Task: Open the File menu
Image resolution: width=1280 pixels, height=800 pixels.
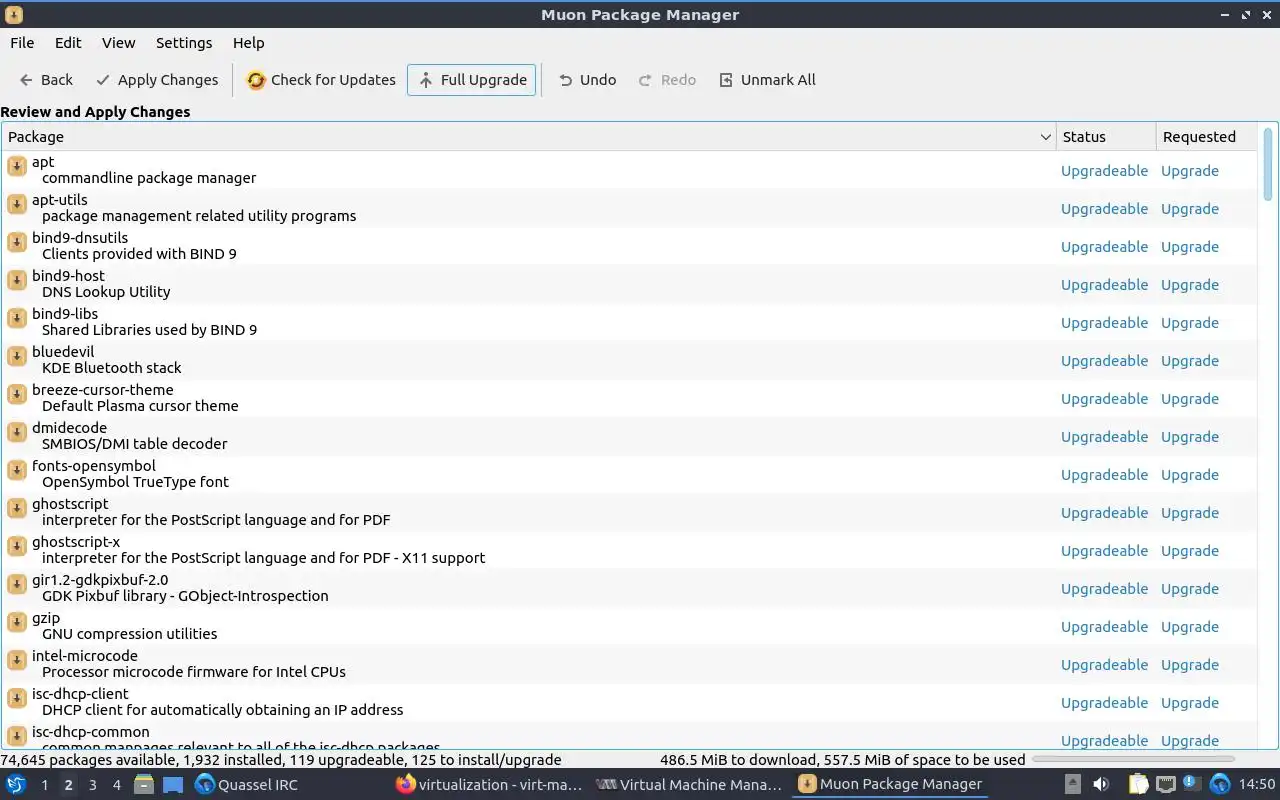Action: tap(22, 43)
